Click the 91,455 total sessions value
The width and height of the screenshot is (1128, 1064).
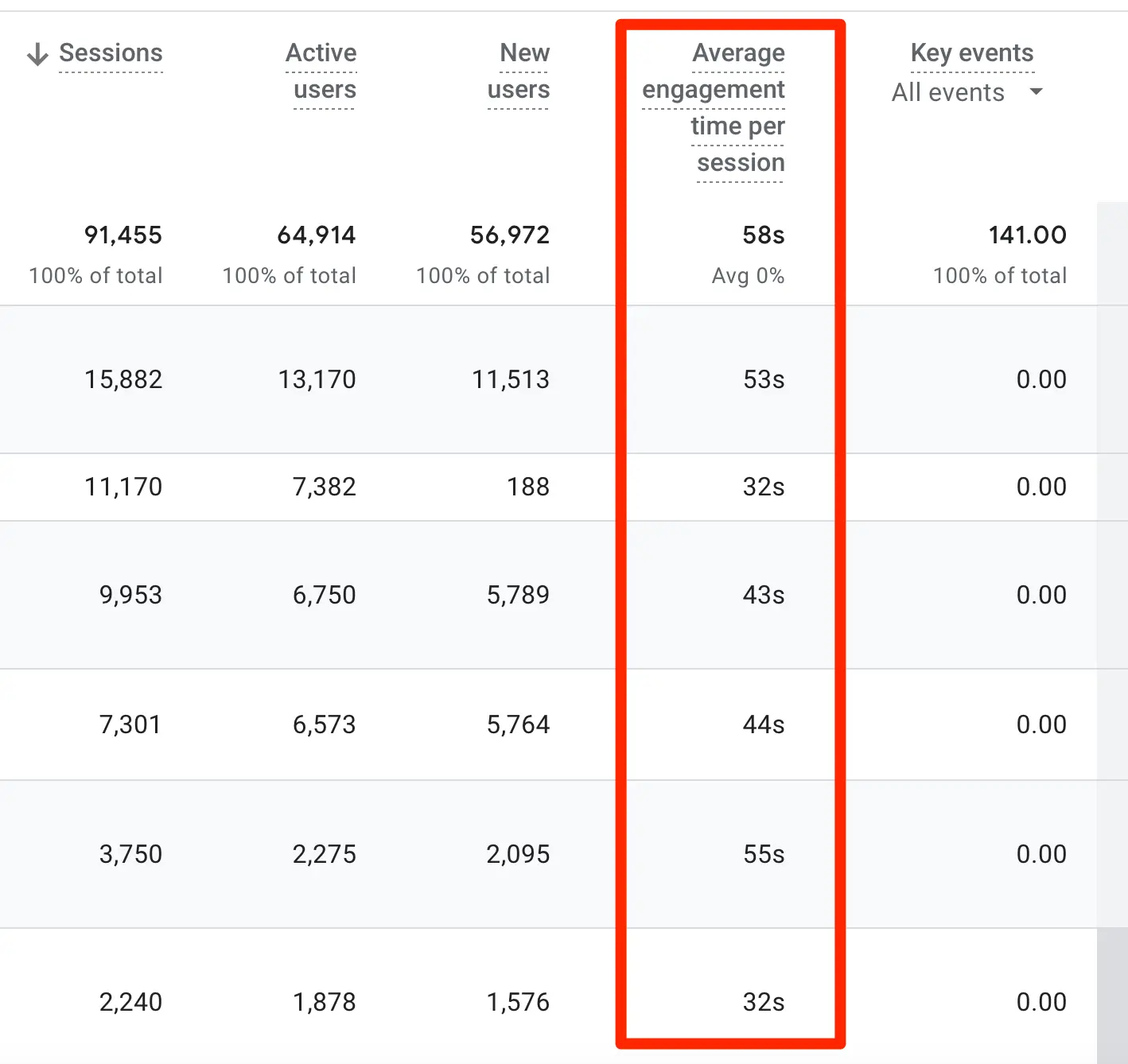[123, 235]
